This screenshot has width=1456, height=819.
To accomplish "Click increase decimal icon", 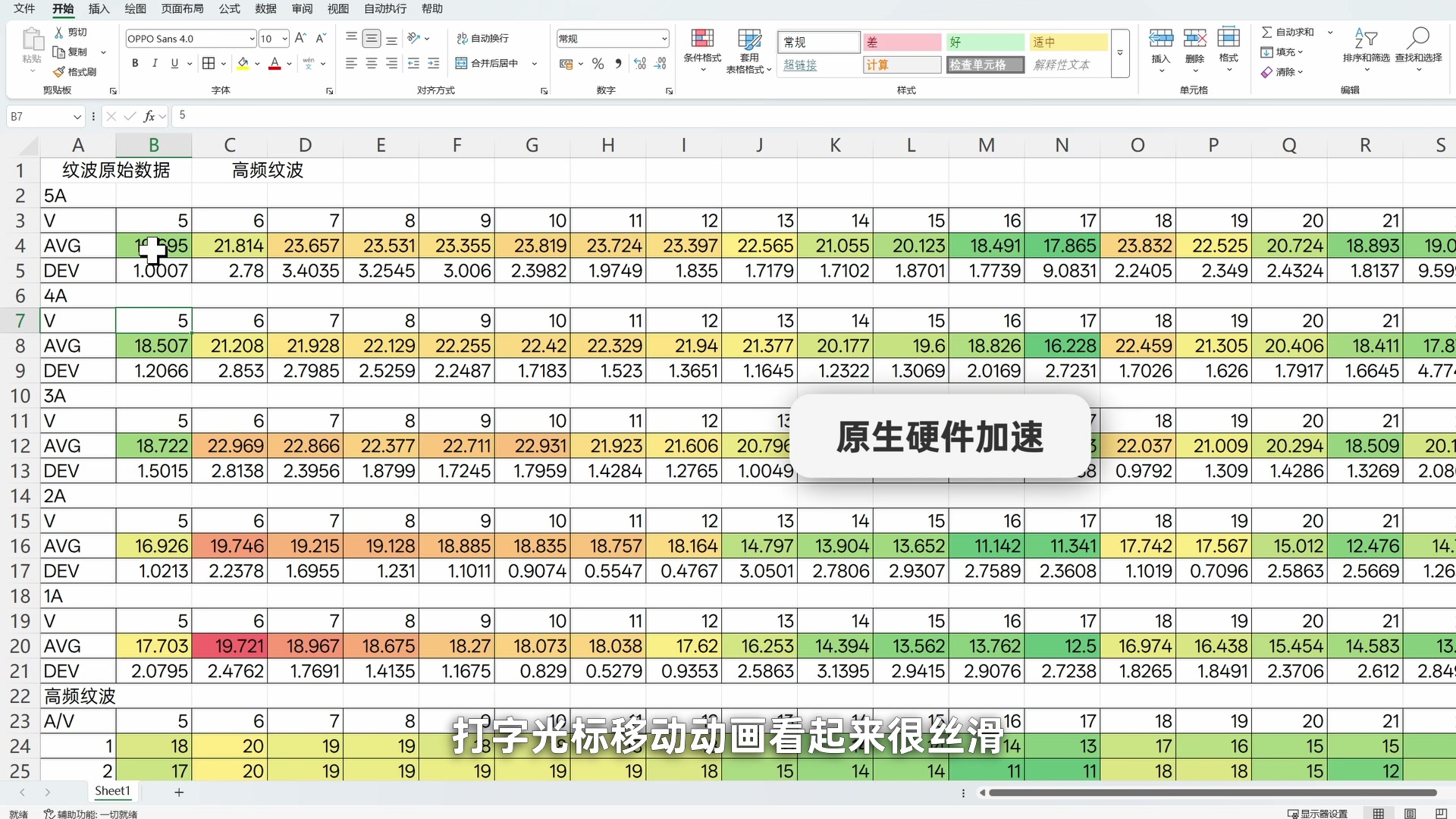I will pyautogui.click(x=640, y=64).
